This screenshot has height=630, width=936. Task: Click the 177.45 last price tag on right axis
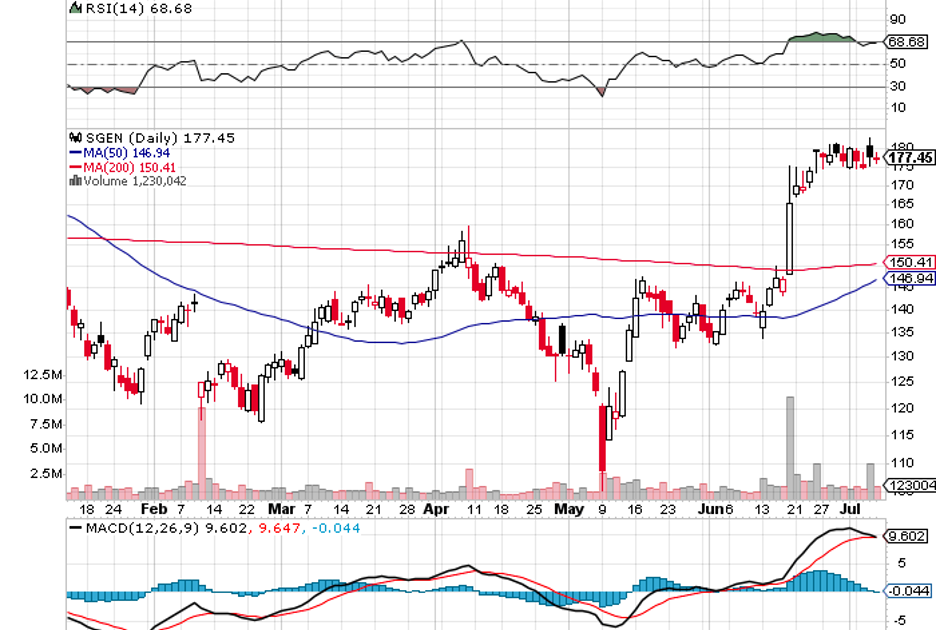tap(910, 158)
